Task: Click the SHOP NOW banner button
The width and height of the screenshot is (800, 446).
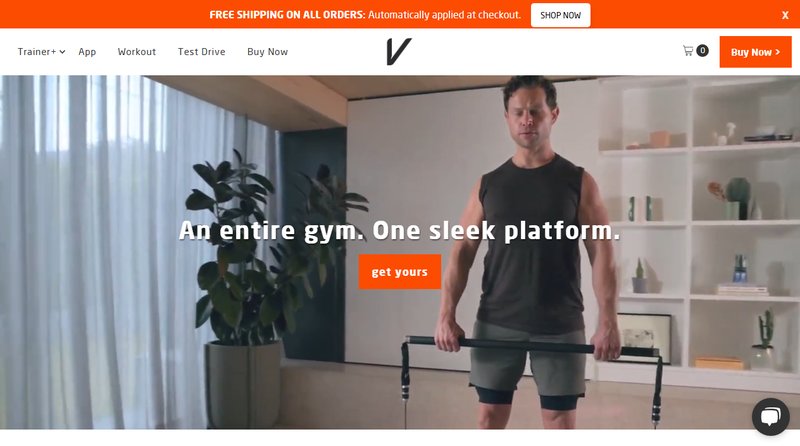Action: pos(560,15)
